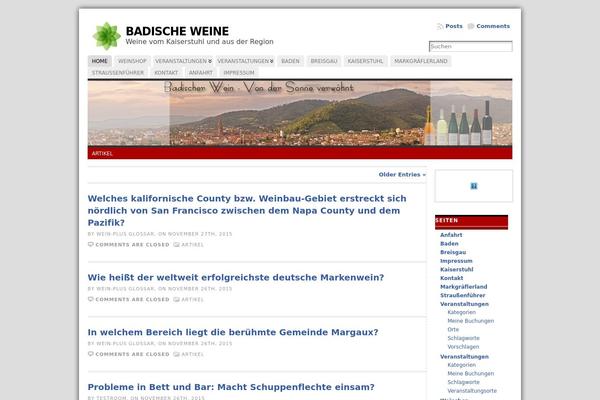Open the post about the California county near Napa
600x400 pixels.
pyautogui.click(x=247, y=211)
